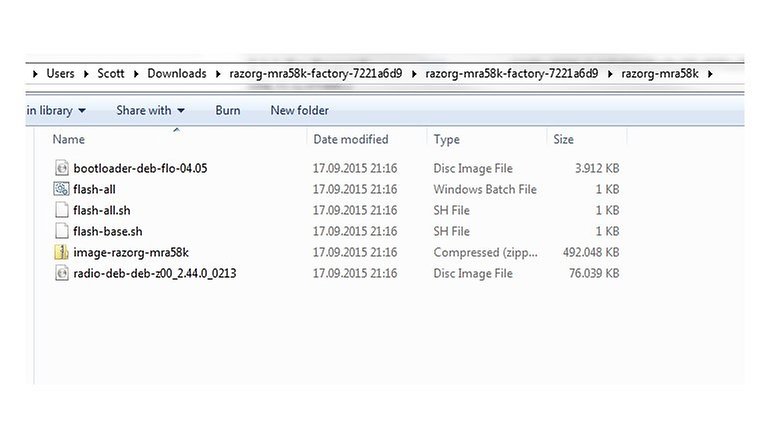Viewport: 782px width, 440px height.
Task: Select the image-razorg-mra58k file name
Action: point(131,252)
